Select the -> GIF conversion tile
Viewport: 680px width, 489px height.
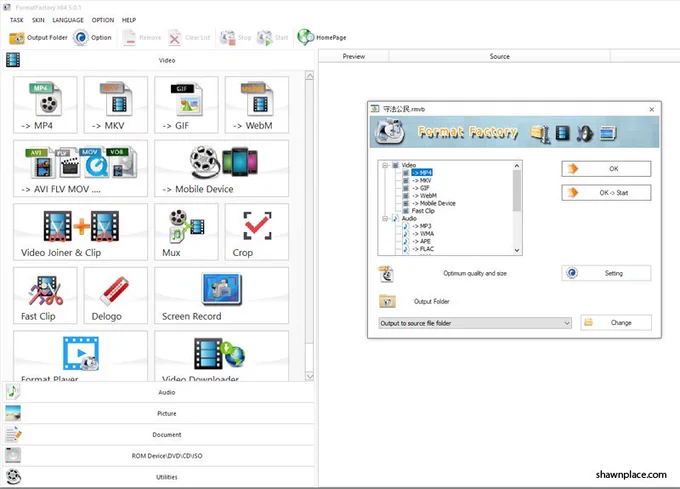click(186, 105)
